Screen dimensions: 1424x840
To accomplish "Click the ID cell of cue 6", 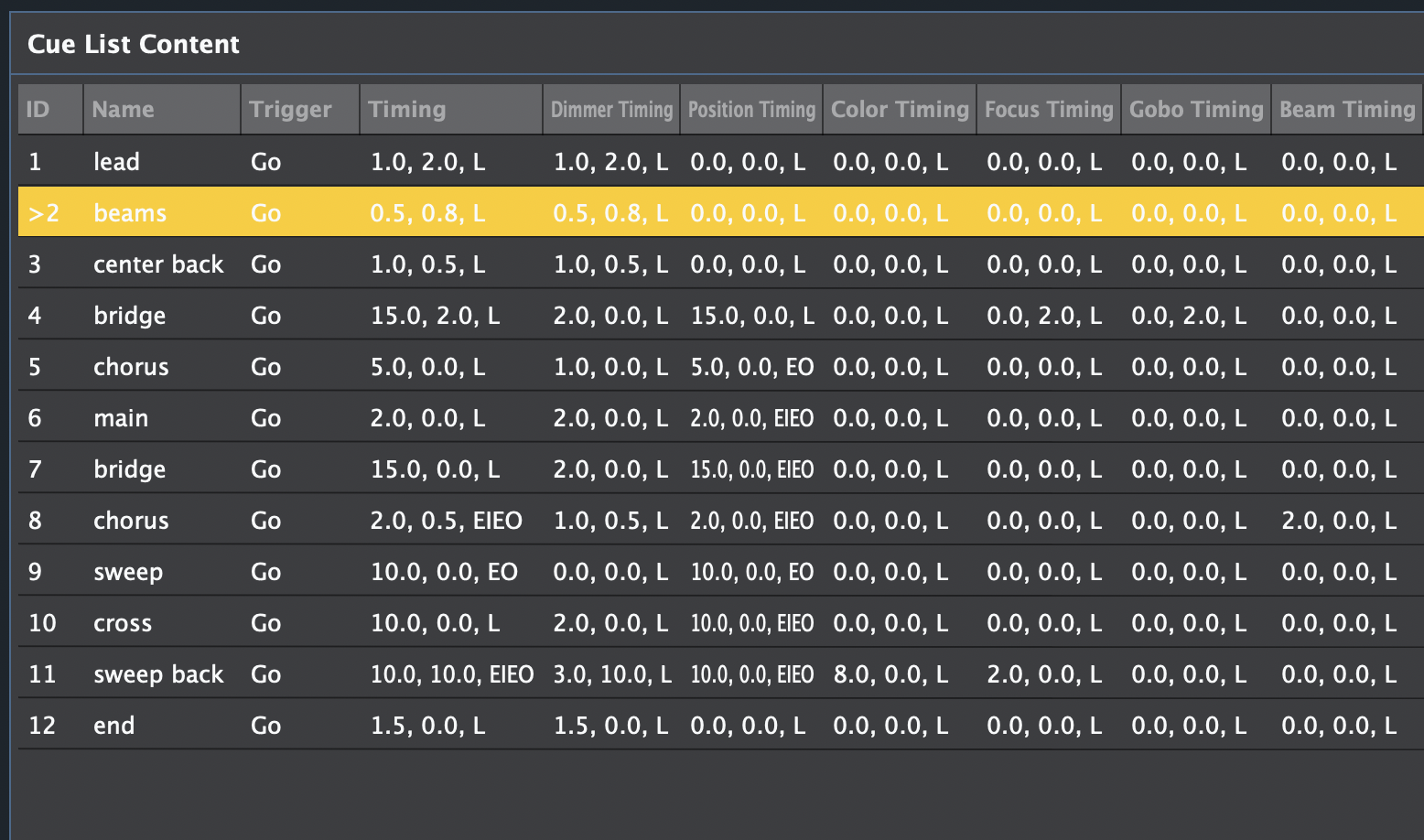I will point(36,418).
